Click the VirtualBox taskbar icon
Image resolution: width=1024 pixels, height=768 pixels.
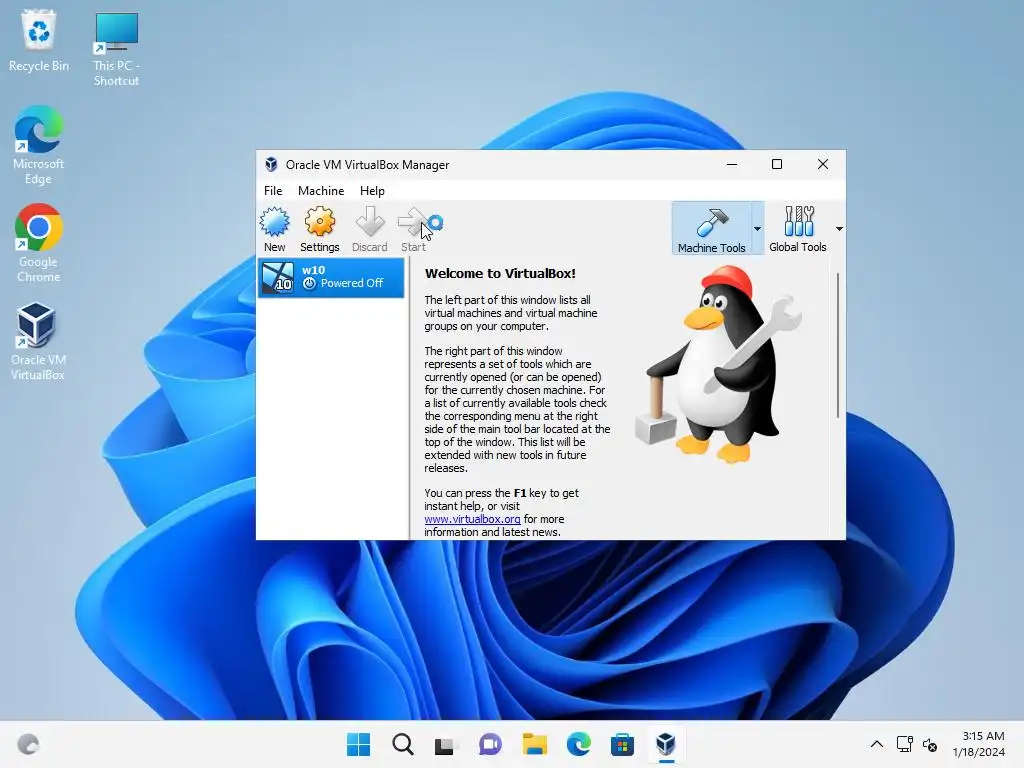(x=666, y=744)
